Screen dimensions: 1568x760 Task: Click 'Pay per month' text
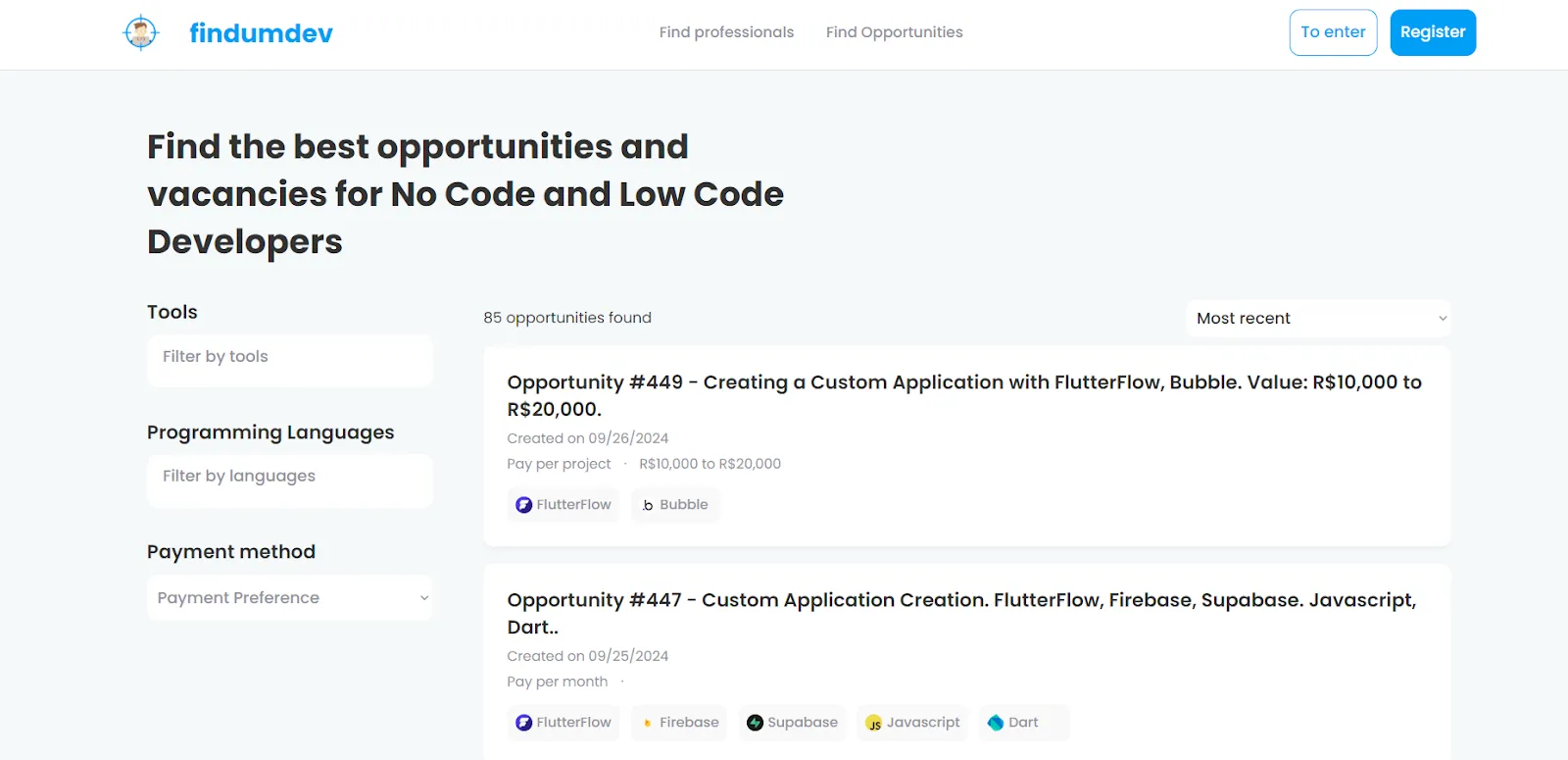pyautogui.click(x=558, y=682)
